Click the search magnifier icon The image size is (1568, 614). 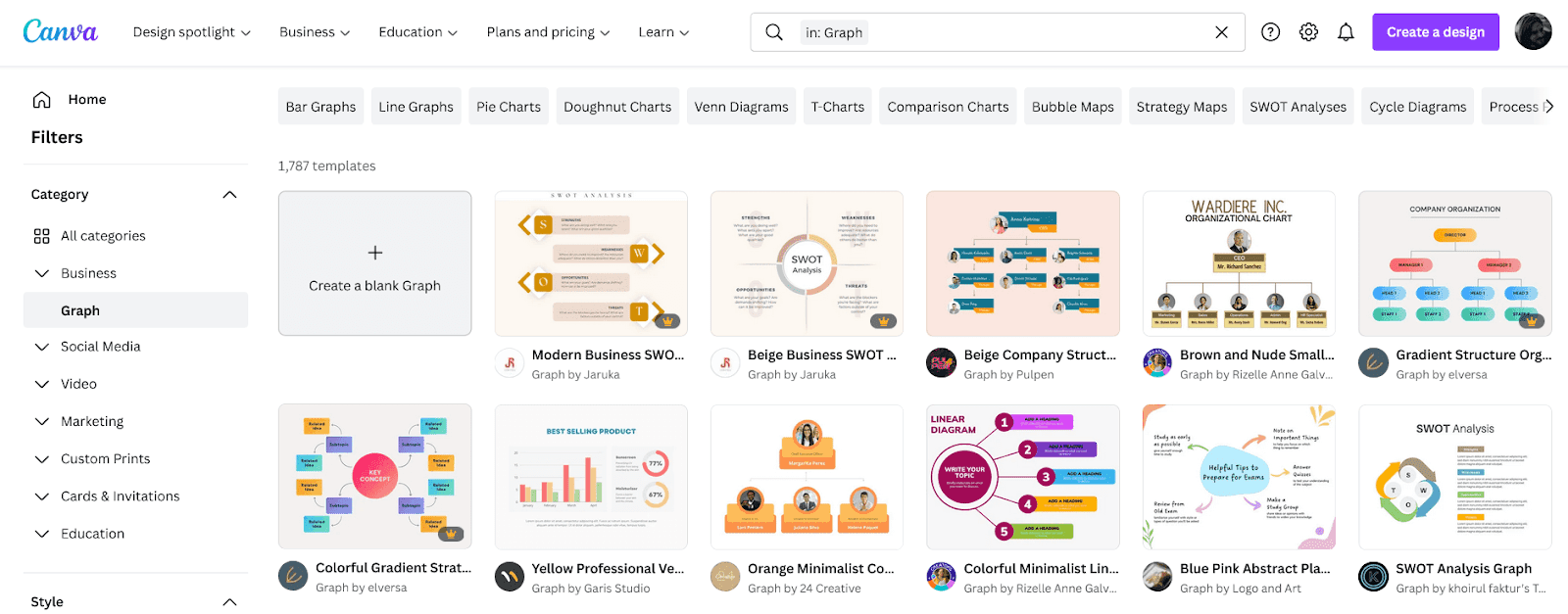[x=774, y=32]
